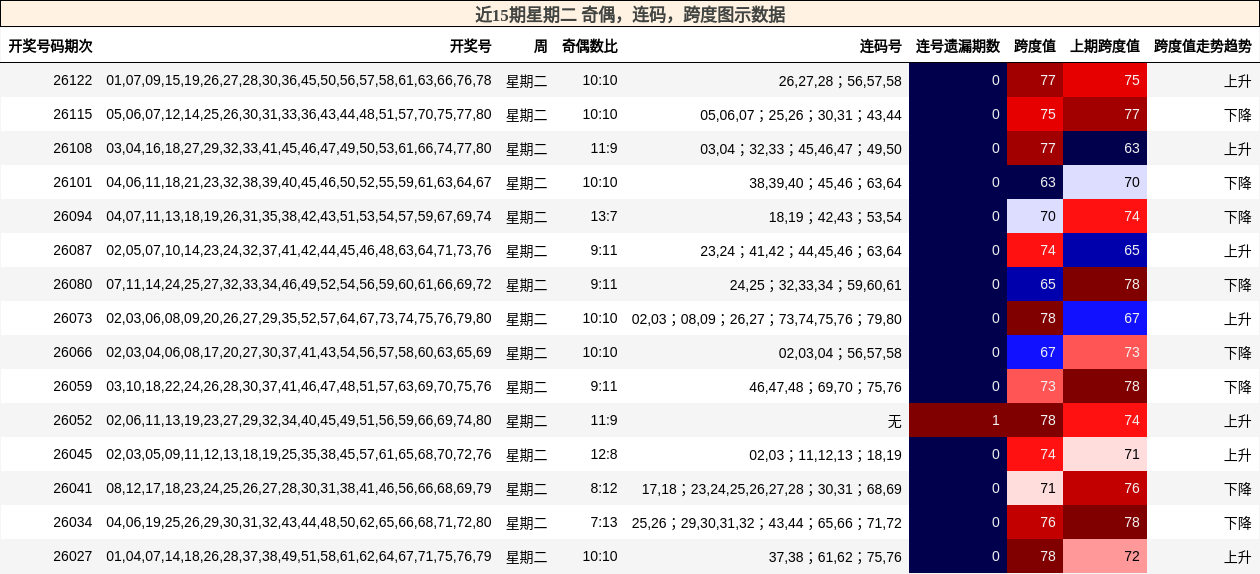Click the 26094 row's winning numbers
Screen dimensions: 1260x574
(x=299, y=216)
